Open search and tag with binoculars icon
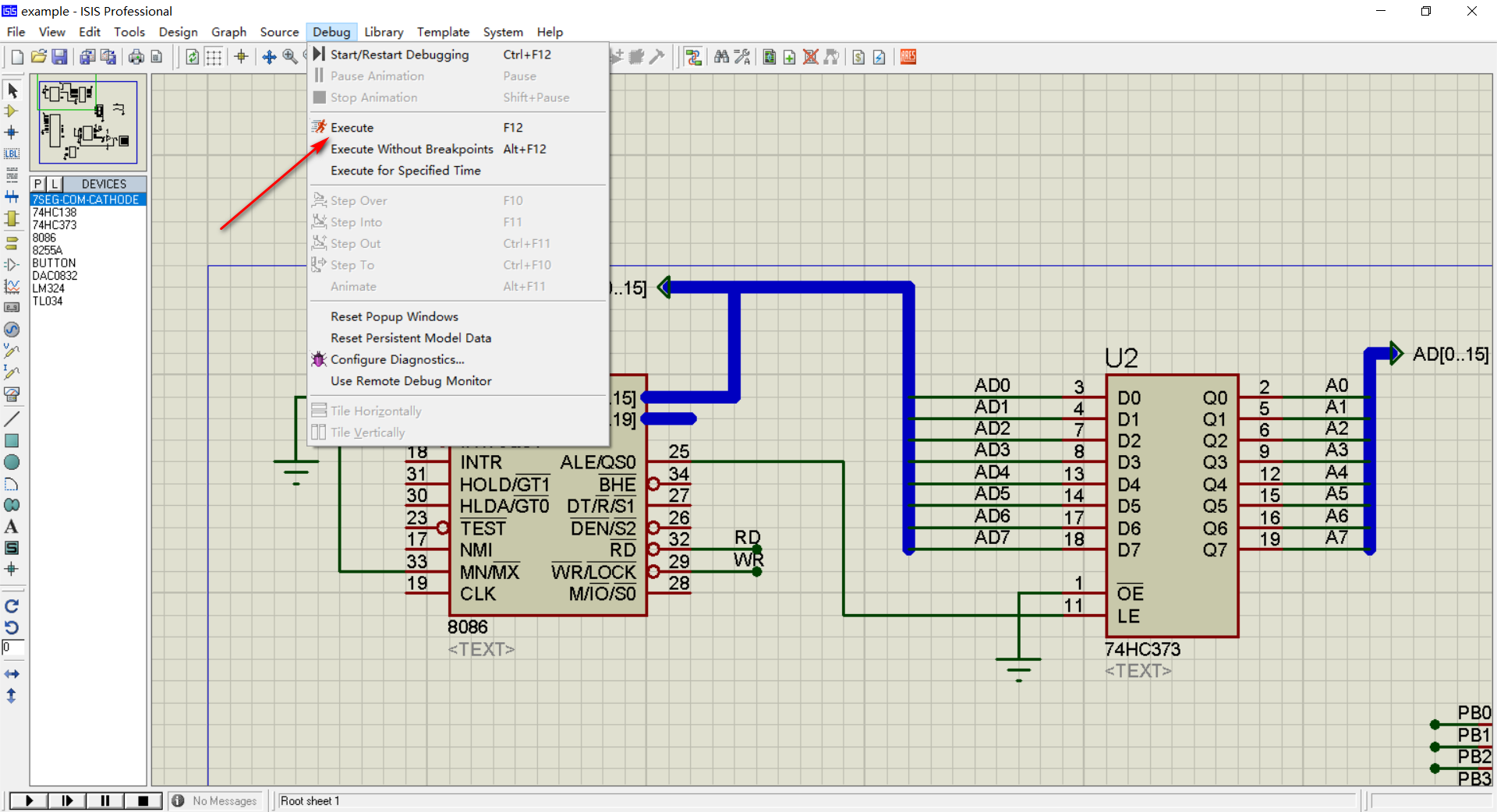Viewport: 1497px width, 812px height. pyautogui.click(x=721, y=57)
